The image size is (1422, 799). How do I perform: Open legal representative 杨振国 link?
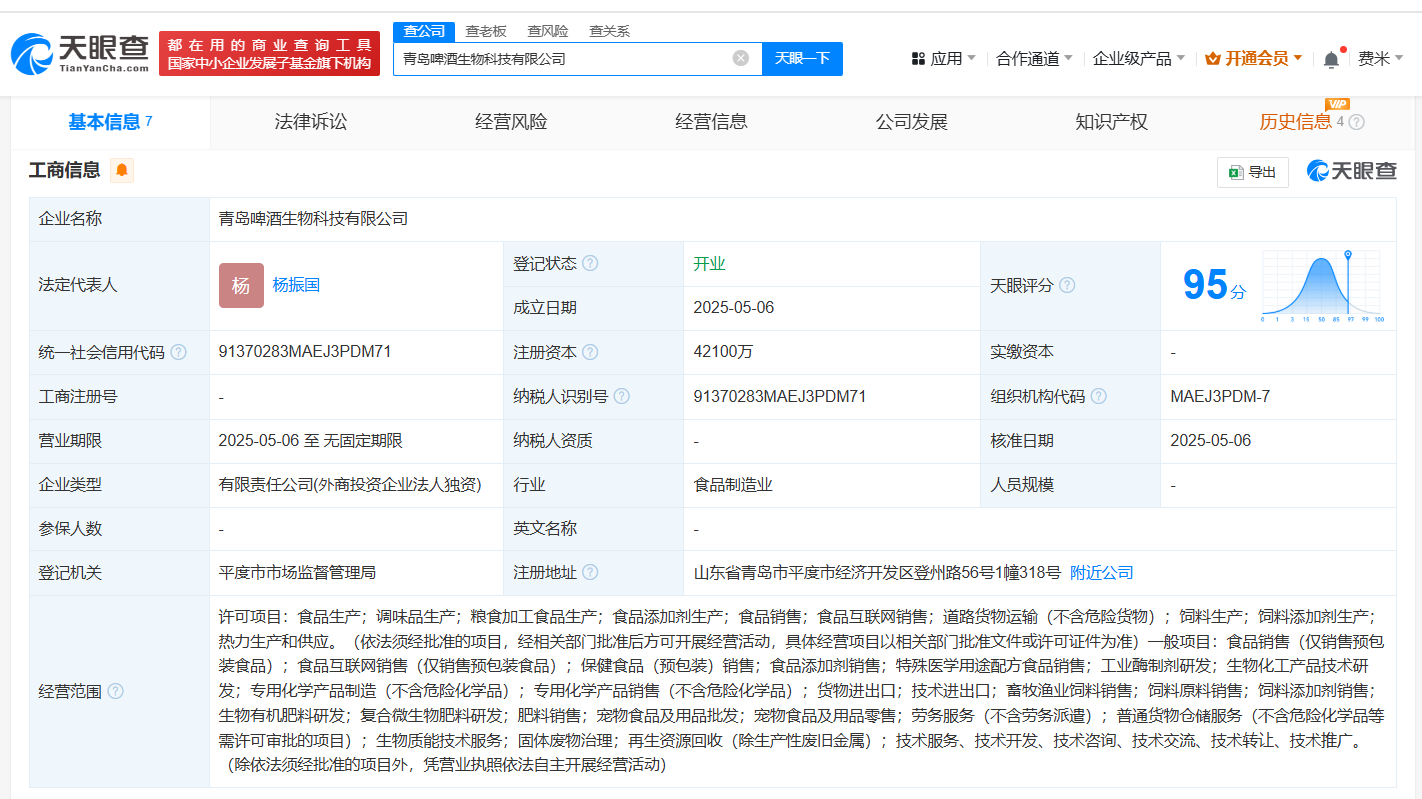pyautogui.click(x=296, y=285)
